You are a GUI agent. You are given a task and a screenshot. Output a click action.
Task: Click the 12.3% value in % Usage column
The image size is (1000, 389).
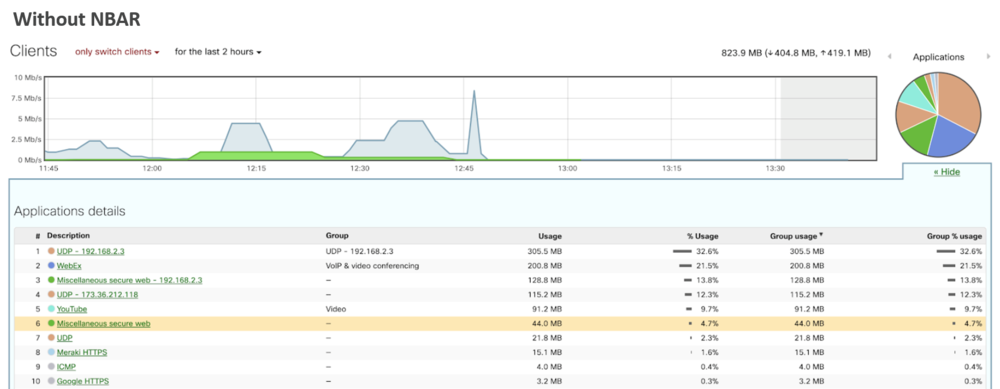[708, 295]
